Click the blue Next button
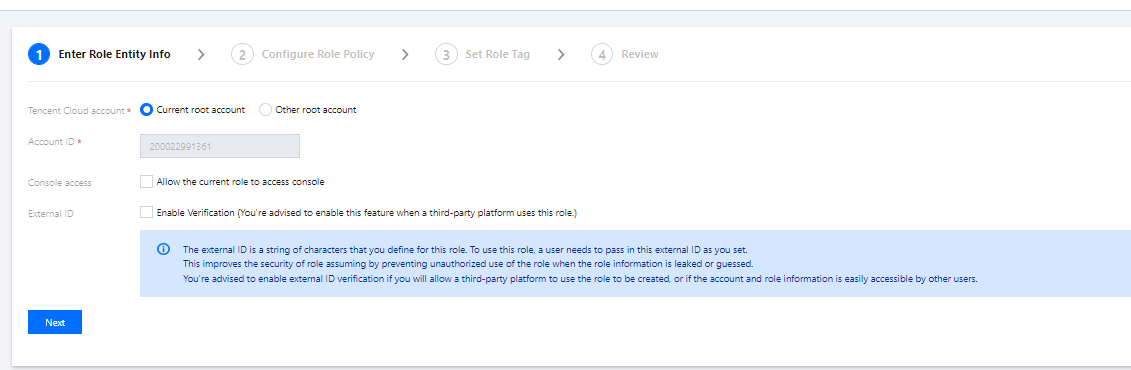The width and height of the screenshot is (1131, 370). point(55,322)
